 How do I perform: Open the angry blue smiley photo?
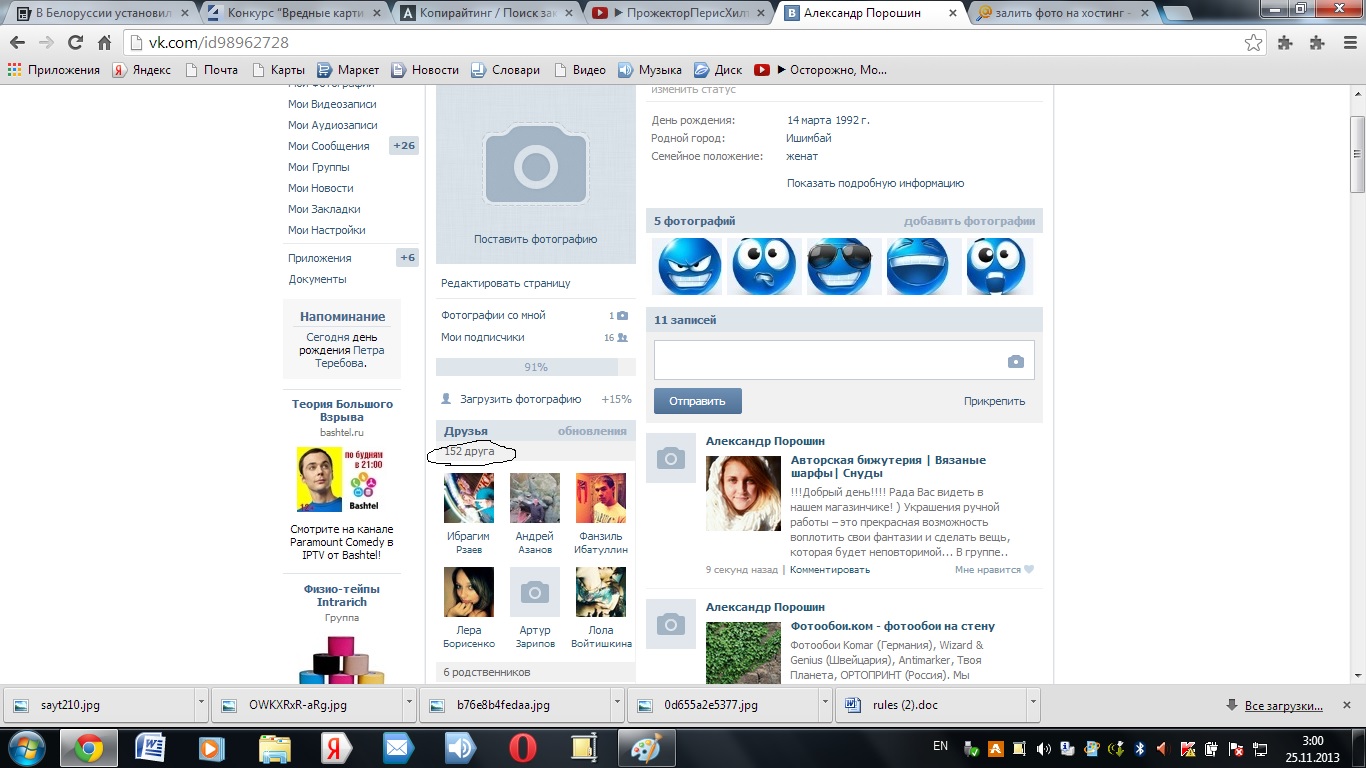[689, 266]
